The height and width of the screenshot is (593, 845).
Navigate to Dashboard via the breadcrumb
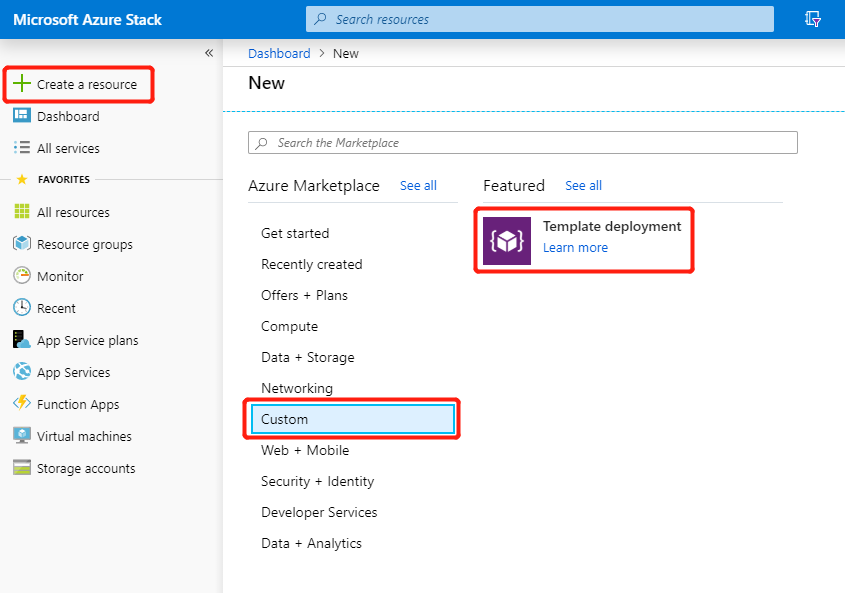[x=279, y=53]
